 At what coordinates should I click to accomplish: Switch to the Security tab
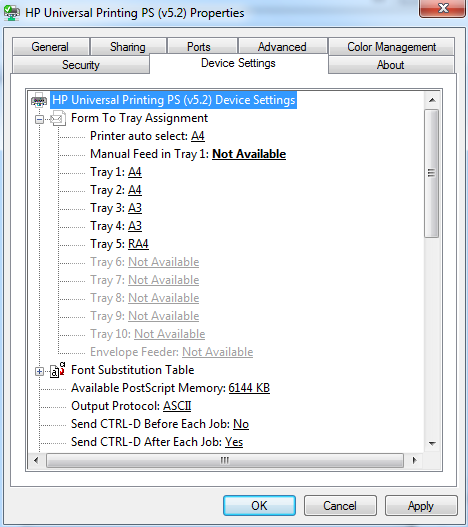coord(81,65)
